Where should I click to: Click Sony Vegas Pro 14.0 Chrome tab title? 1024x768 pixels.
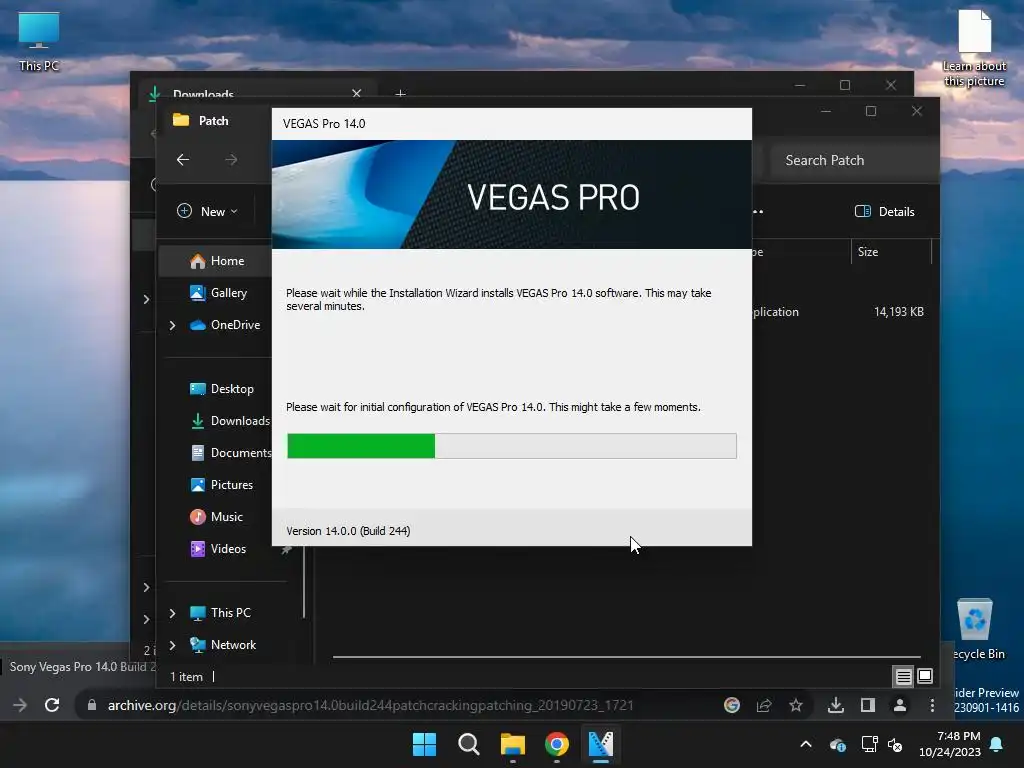(x=82, y=667)
